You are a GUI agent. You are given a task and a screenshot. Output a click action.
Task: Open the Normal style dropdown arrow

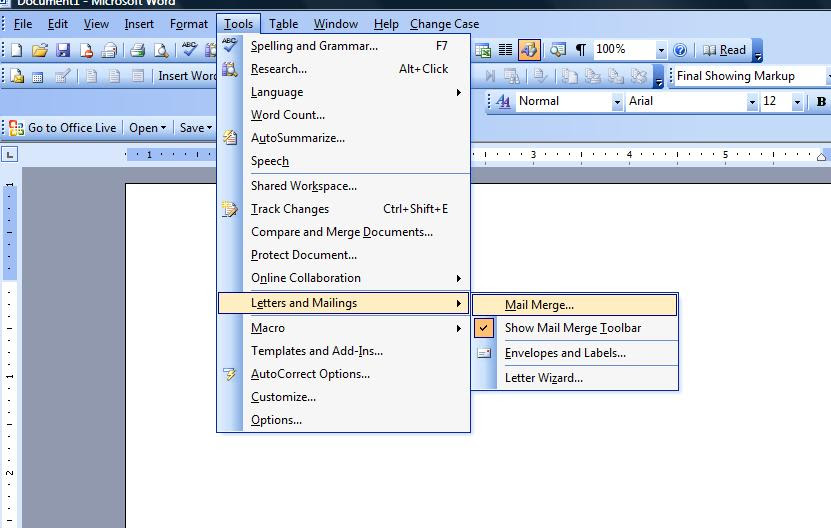617,101
